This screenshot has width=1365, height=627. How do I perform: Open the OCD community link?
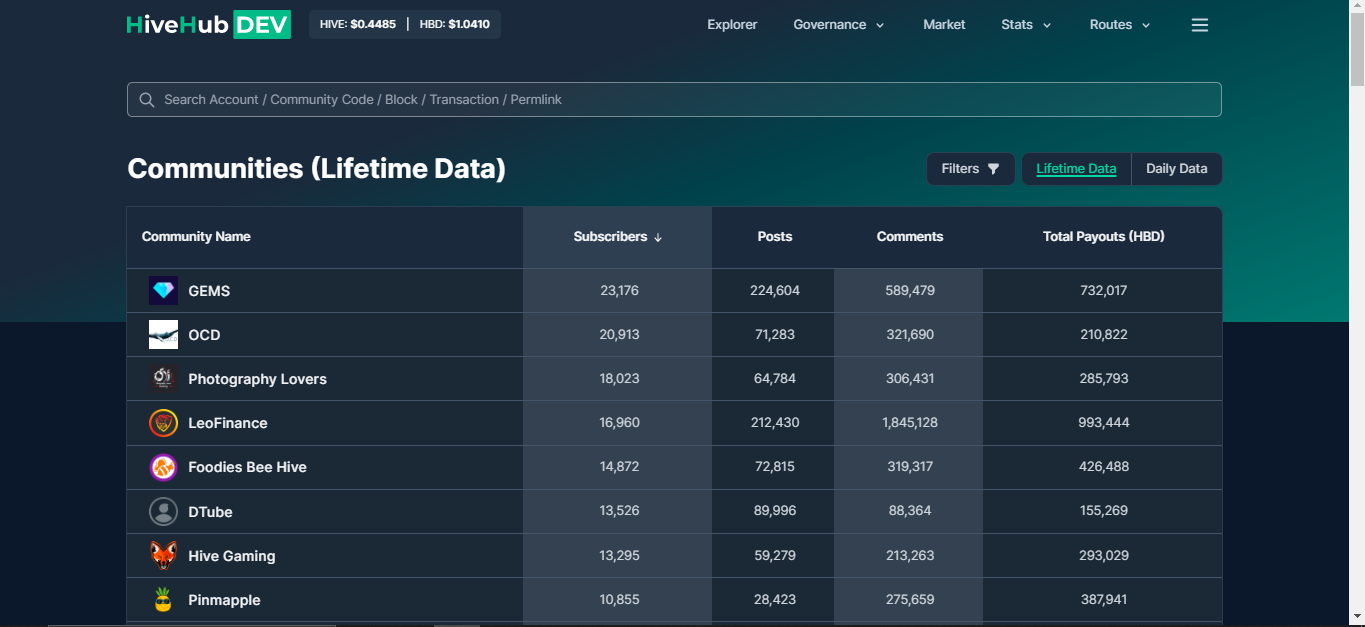204,335
